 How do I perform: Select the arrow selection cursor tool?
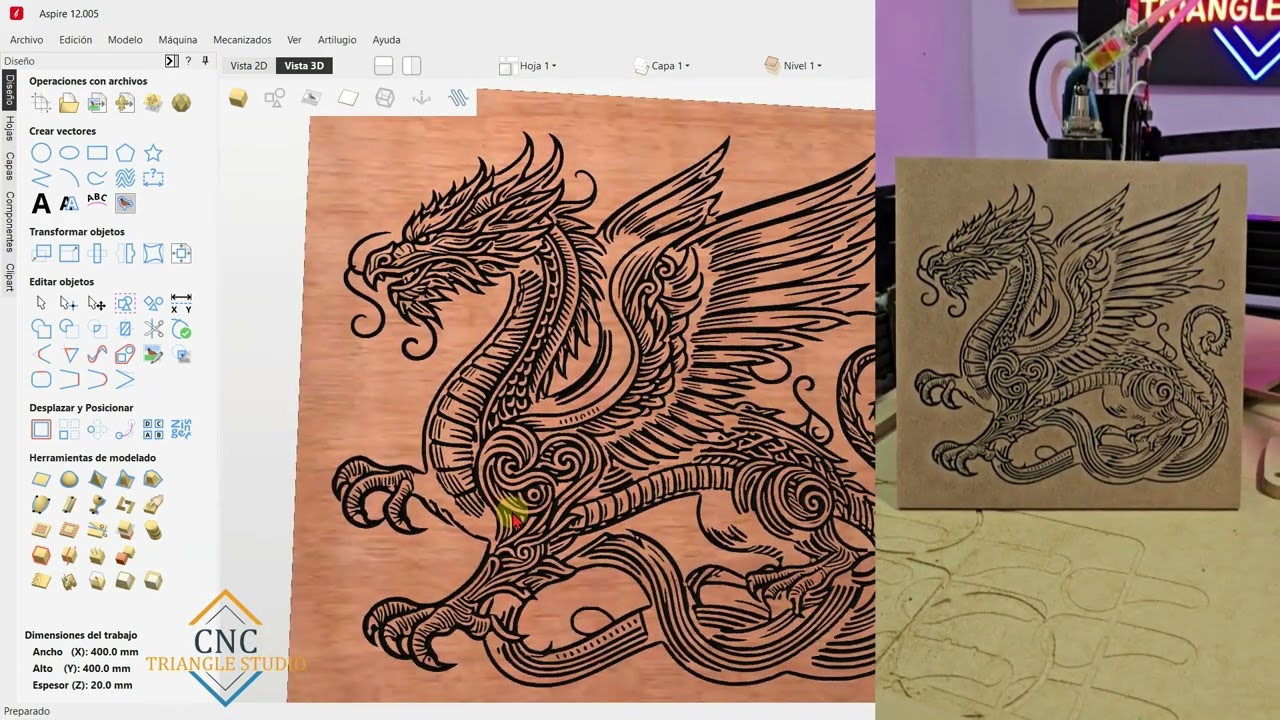(x=41, y=303)
